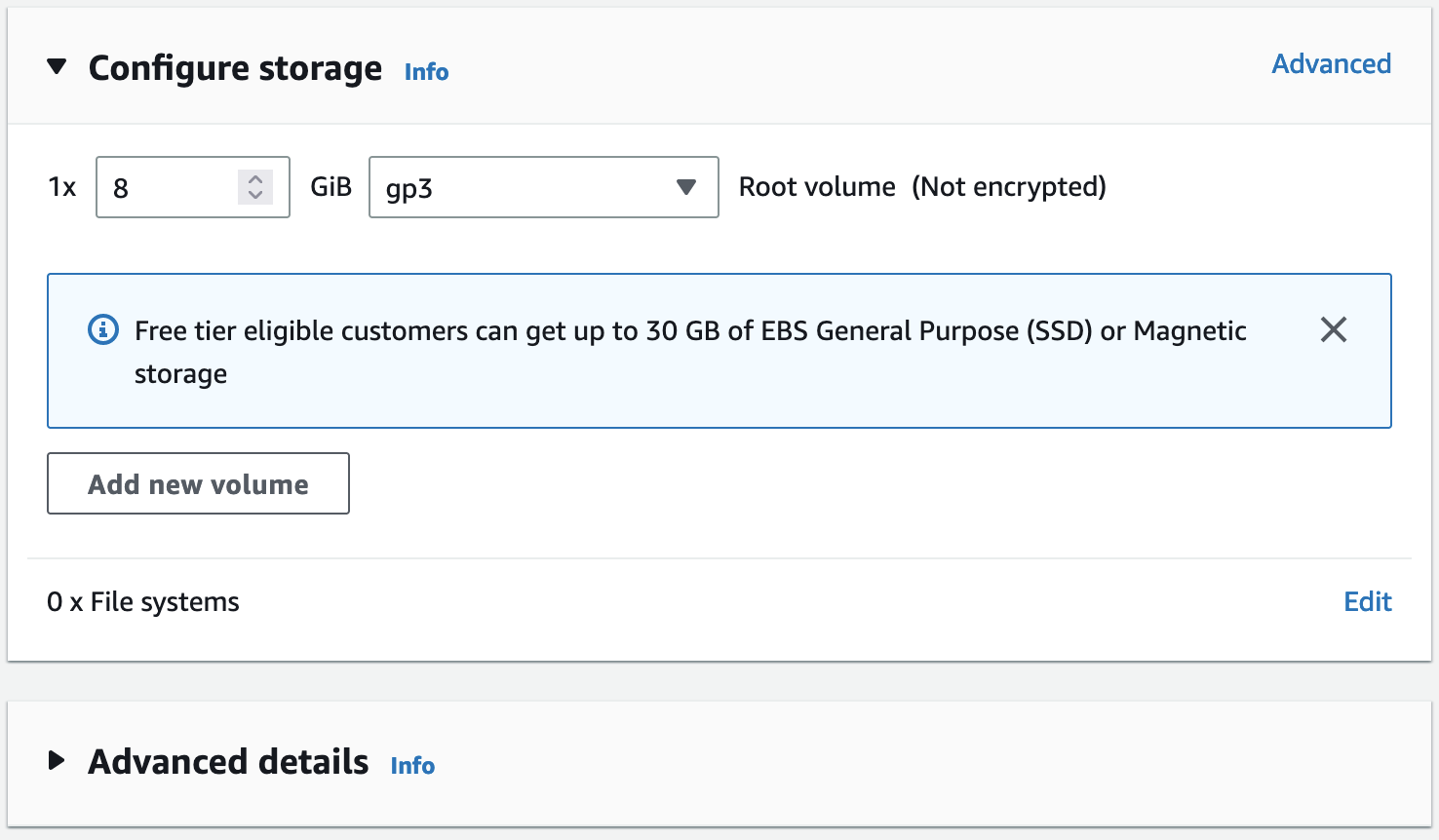Click the Advanced link in storage header
This screenshot has width=1439, height=840.
coord(1331,64)
